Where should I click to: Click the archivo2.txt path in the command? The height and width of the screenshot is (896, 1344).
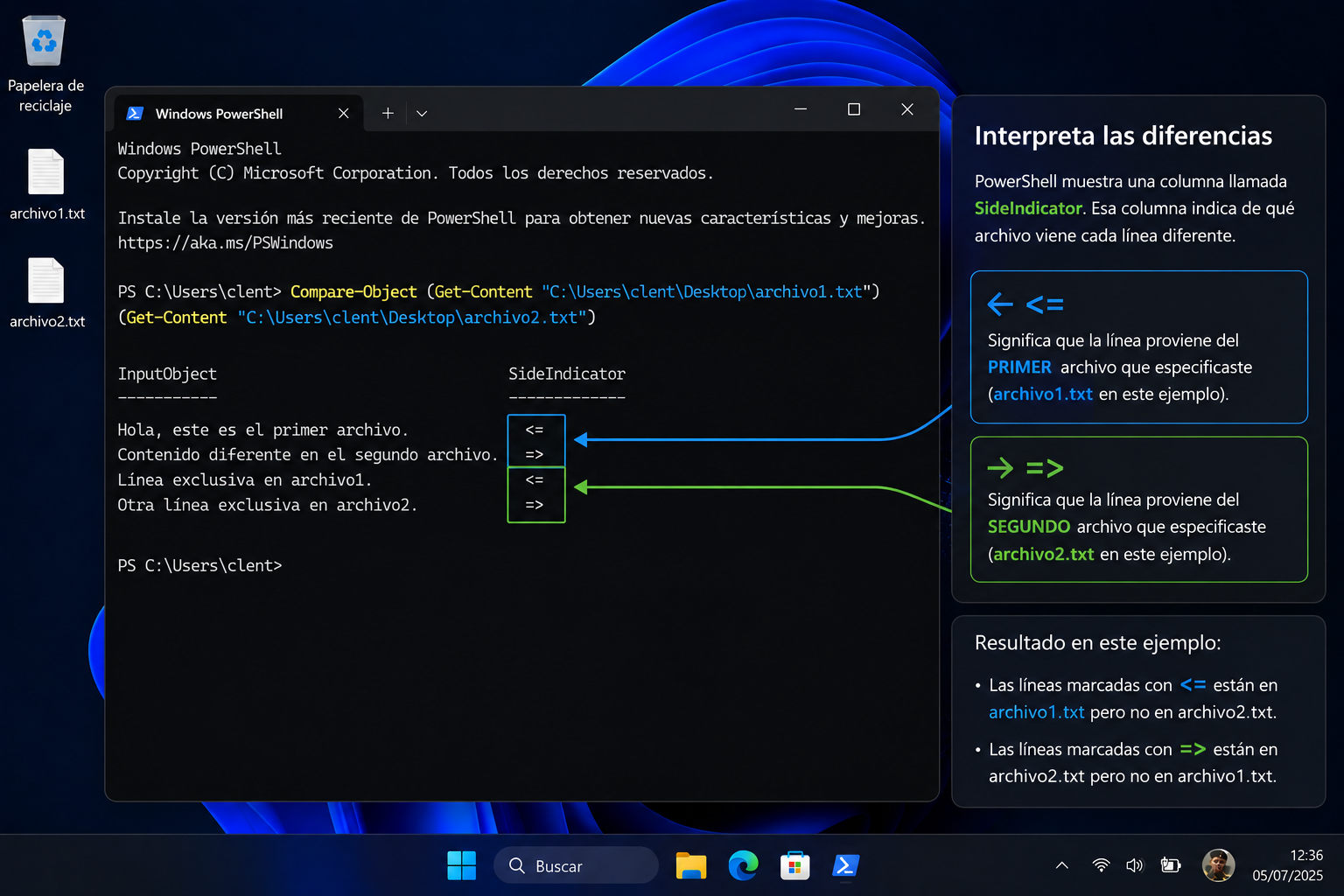point(411,317)
